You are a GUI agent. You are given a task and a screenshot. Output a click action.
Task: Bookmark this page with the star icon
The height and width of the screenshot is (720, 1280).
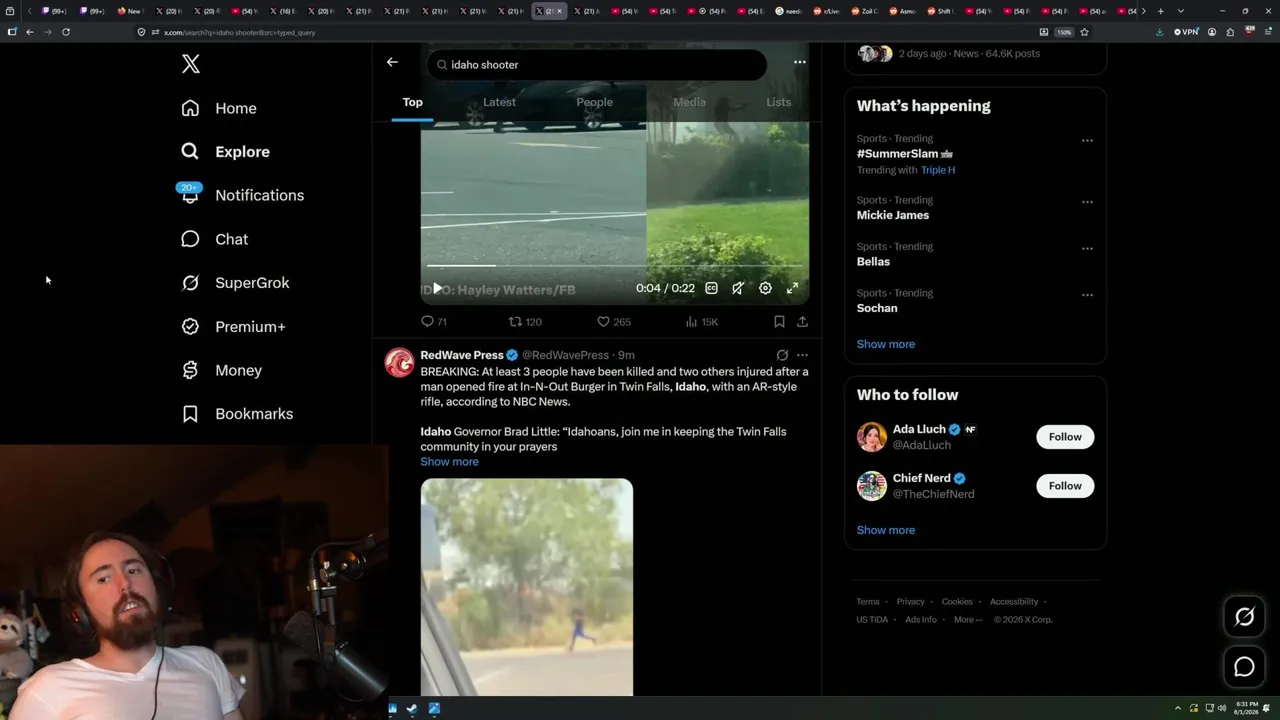pyautogui.click(x=1084, y=32)
